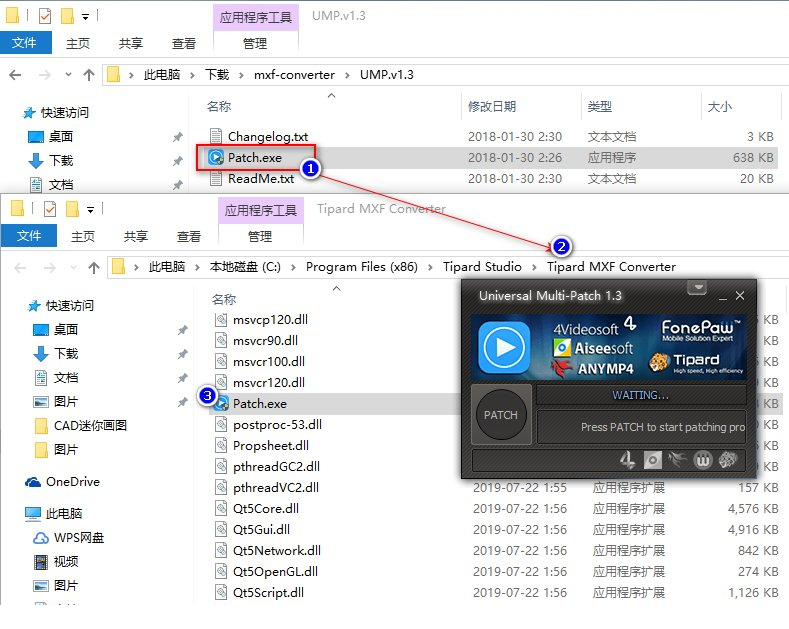Open the patcher title bar dropdown arrow
The width and height of the screenshot is (789, 629).
click(x=697, y=288)
